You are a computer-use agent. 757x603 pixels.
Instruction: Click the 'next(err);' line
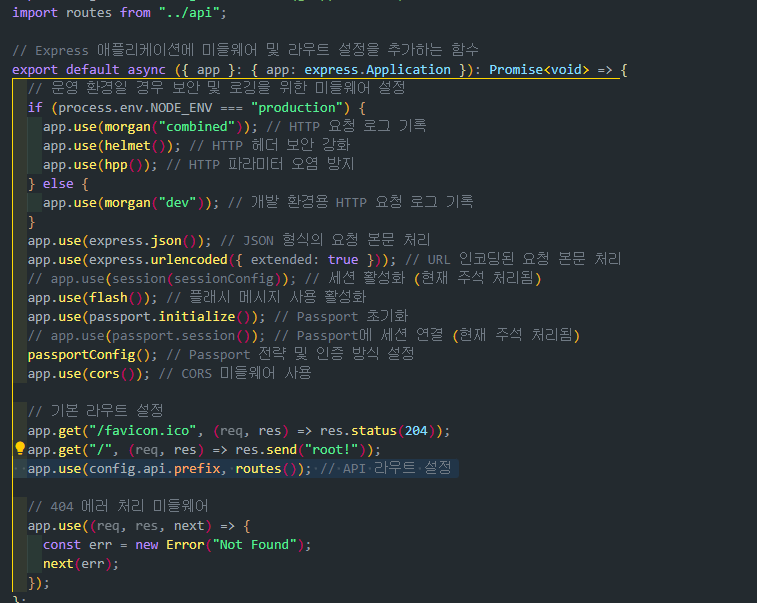click(81, 563)
